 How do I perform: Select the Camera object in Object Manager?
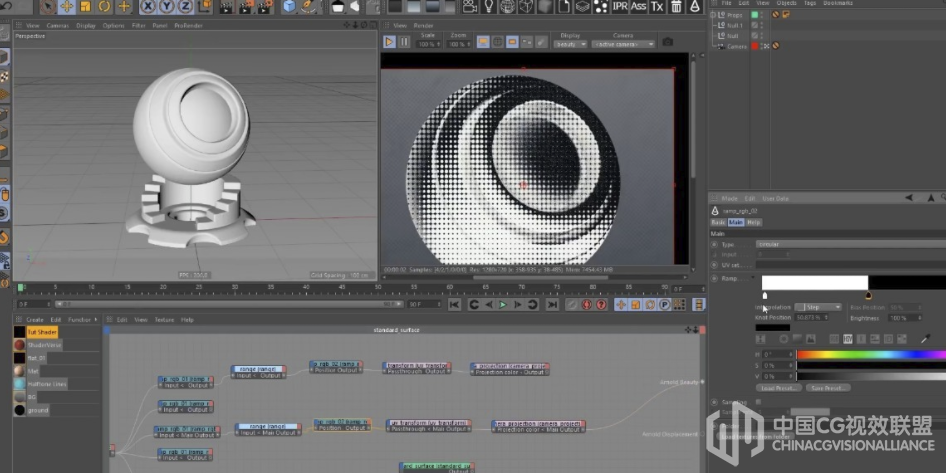(x=737, y=46)
